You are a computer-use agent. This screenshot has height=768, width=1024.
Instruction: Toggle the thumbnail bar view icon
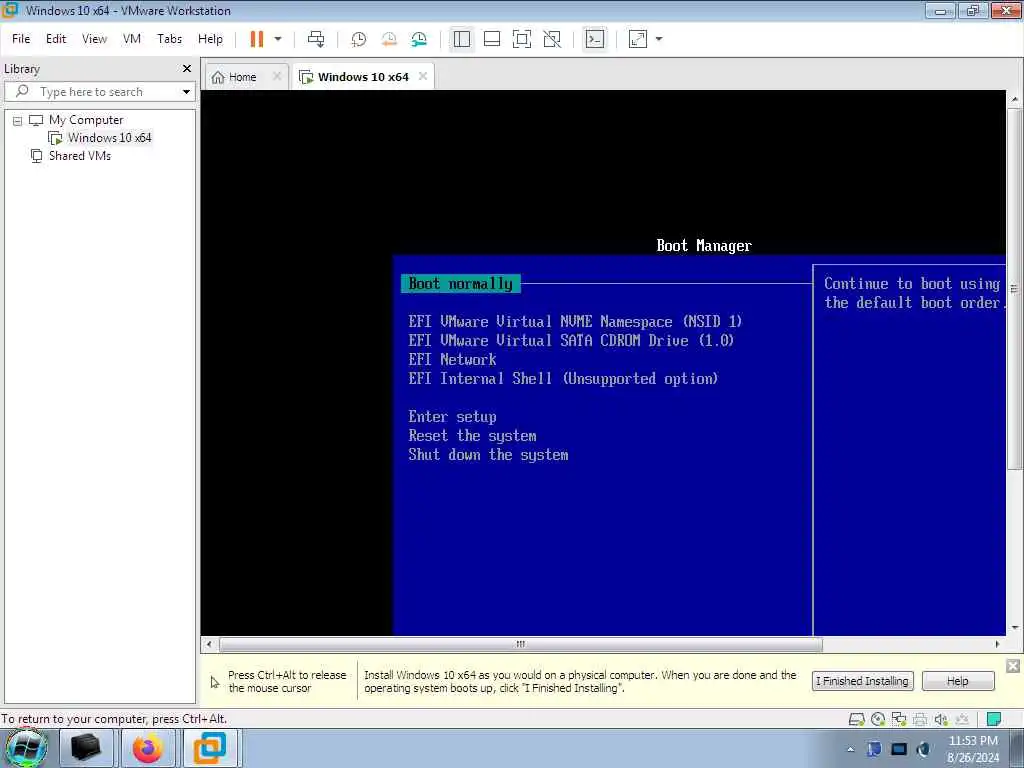pyautogui.click(x=492, y=39)
